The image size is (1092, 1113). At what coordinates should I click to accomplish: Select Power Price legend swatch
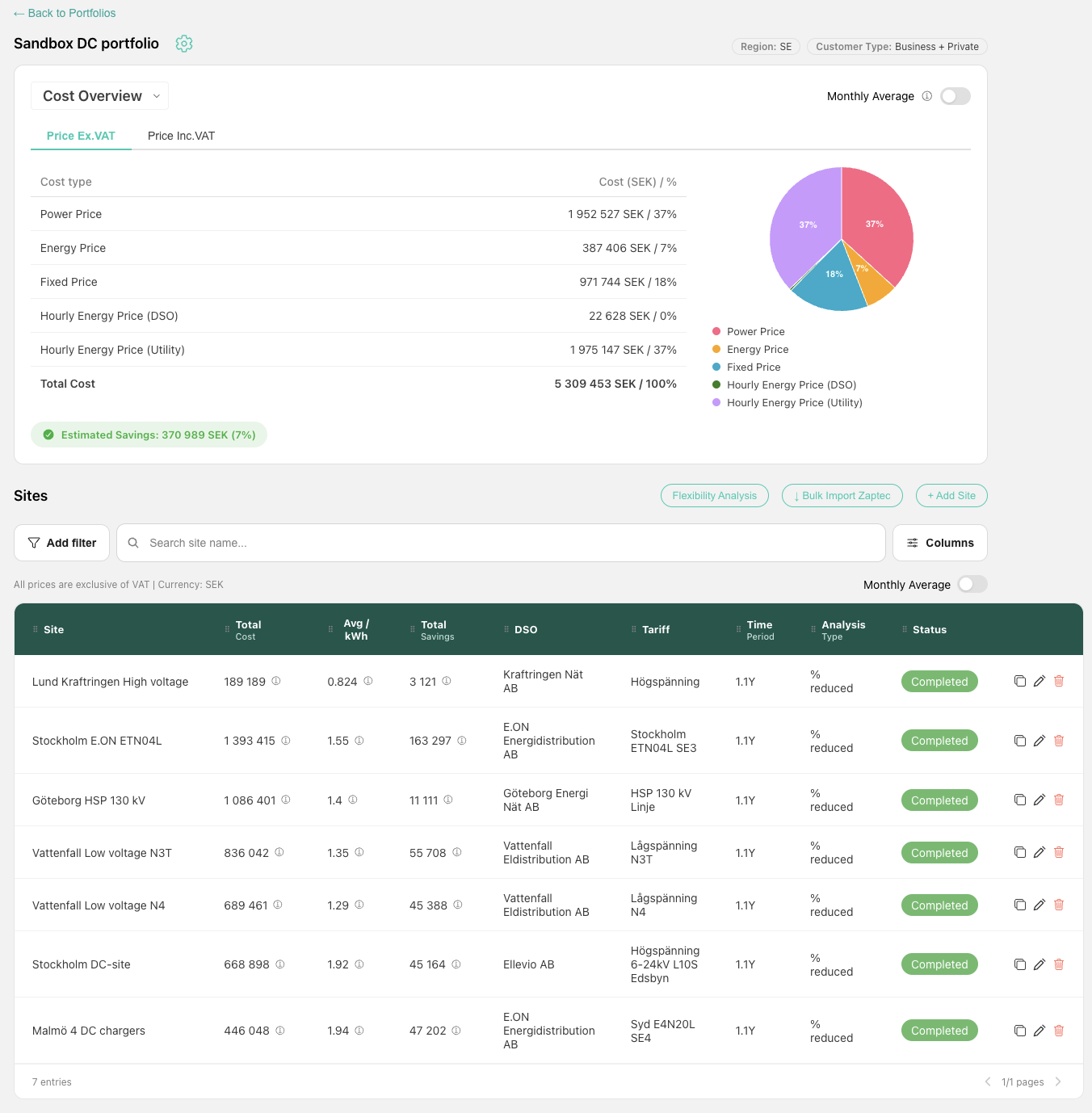point(716,331)
